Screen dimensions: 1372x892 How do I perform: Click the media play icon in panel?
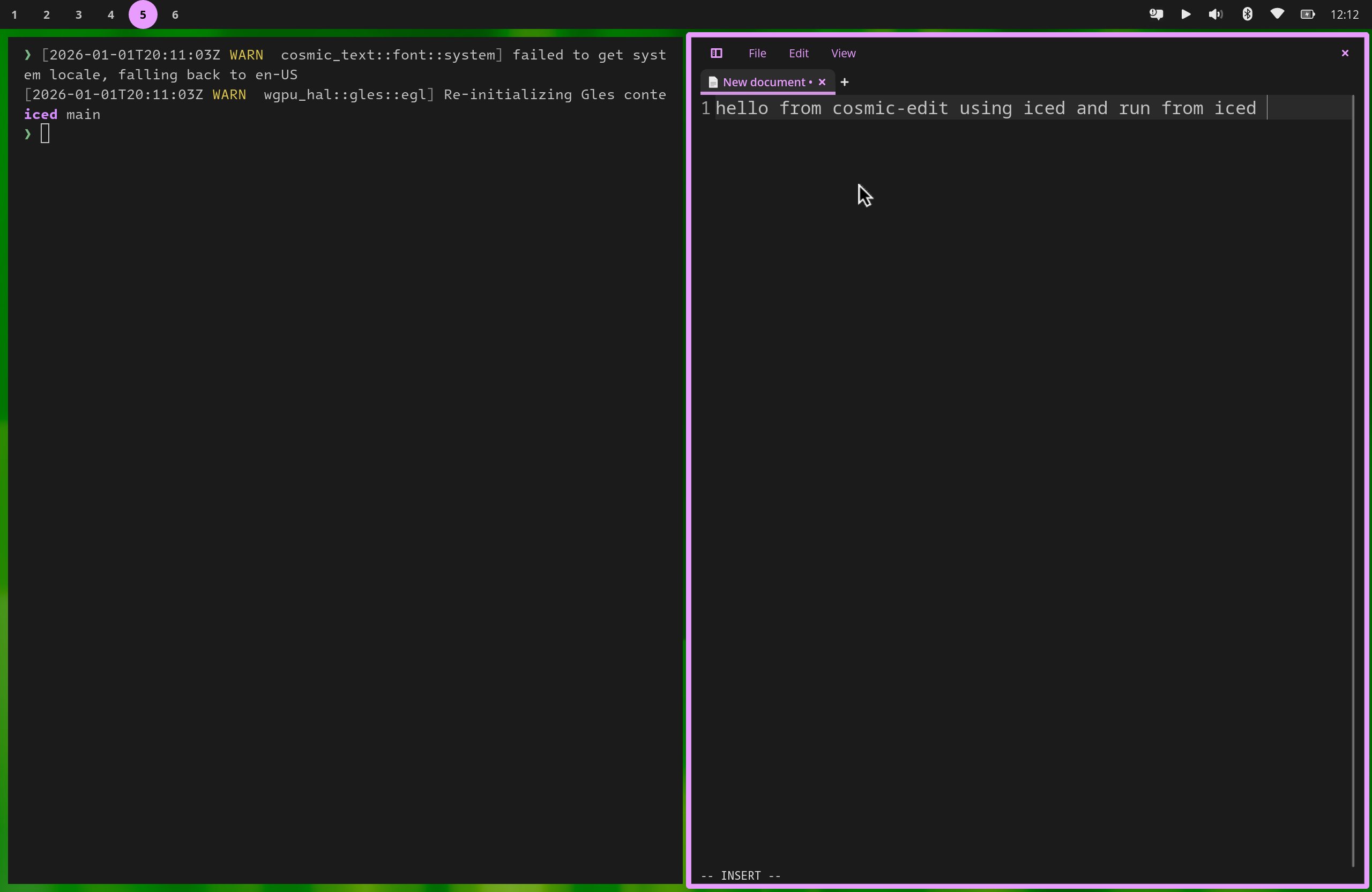pos(1186,14)
